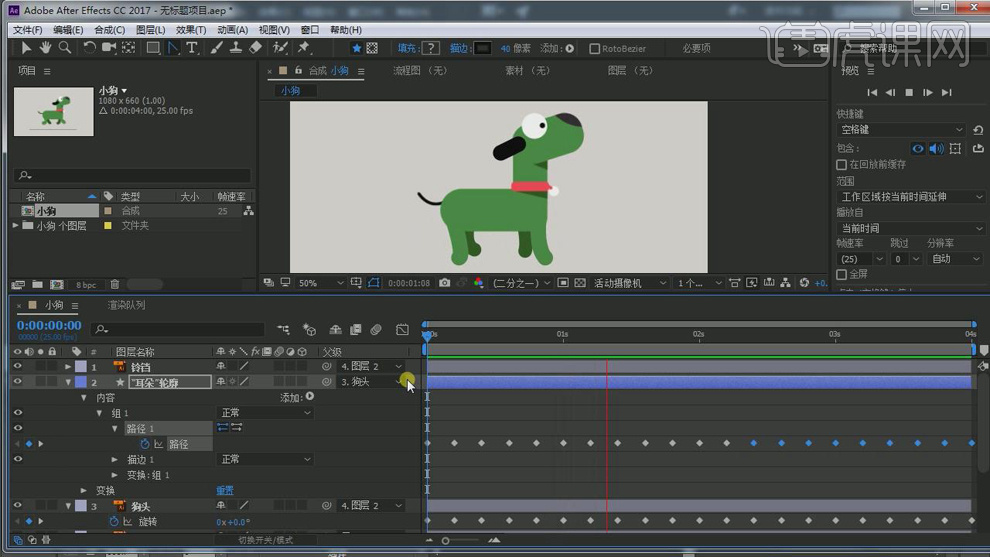Open the 效果 menu
Image resolution: width=990 pixels, height=557 pixels.
(x=190, y=31)
